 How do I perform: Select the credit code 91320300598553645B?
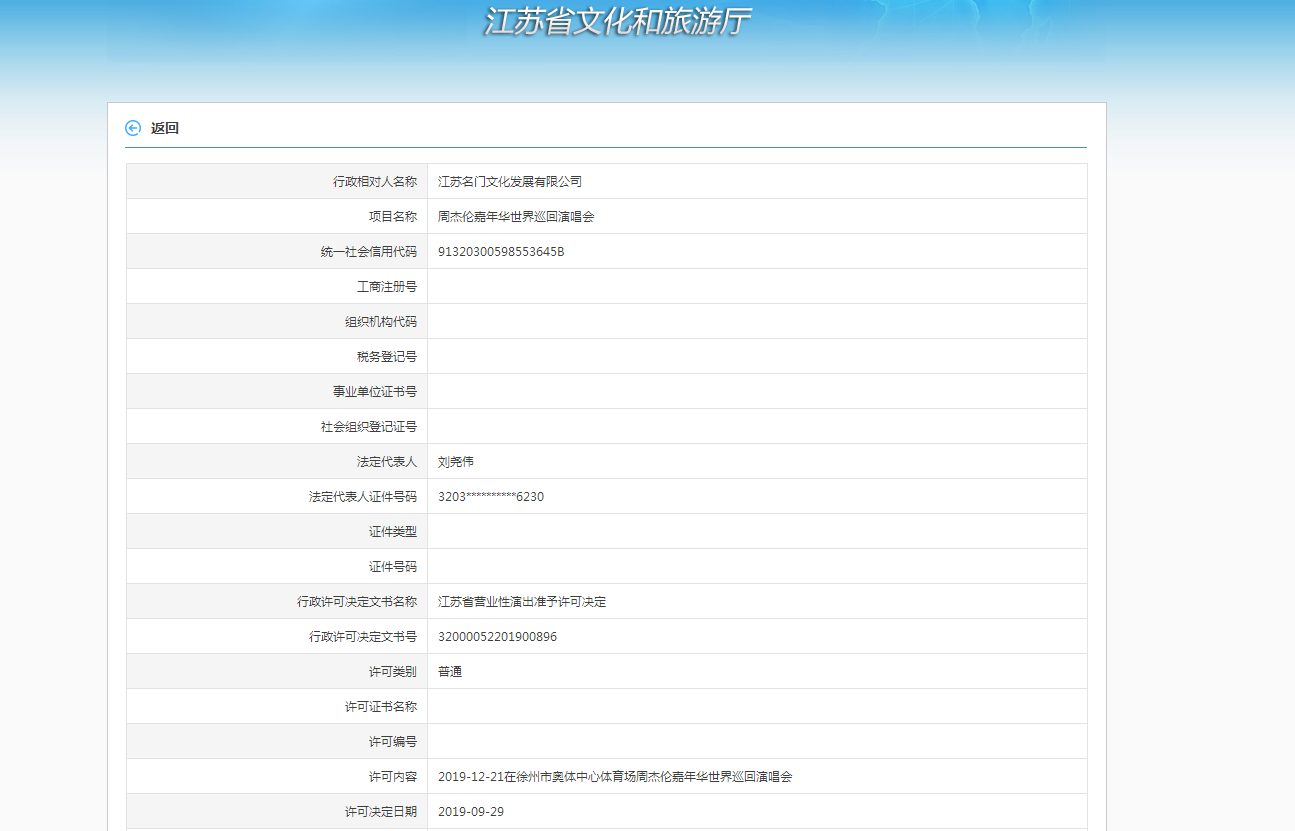tap(501, 252)
